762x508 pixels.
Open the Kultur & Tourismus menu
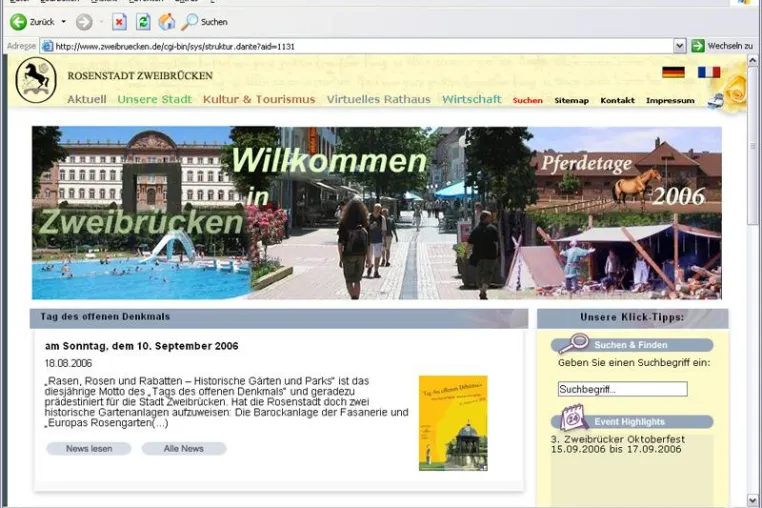click(x=259, y=99)
